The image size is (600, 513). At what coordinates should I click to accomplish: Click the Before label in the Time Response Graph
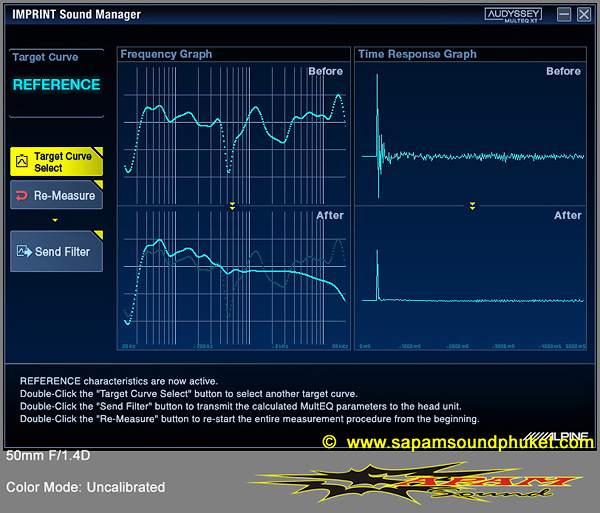(563, 71)
